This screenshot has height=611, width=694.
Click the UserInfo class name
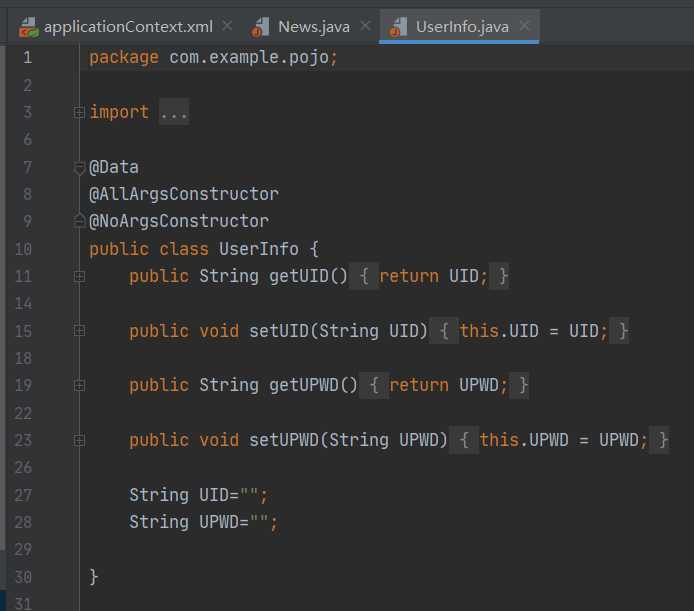[259, 249]
